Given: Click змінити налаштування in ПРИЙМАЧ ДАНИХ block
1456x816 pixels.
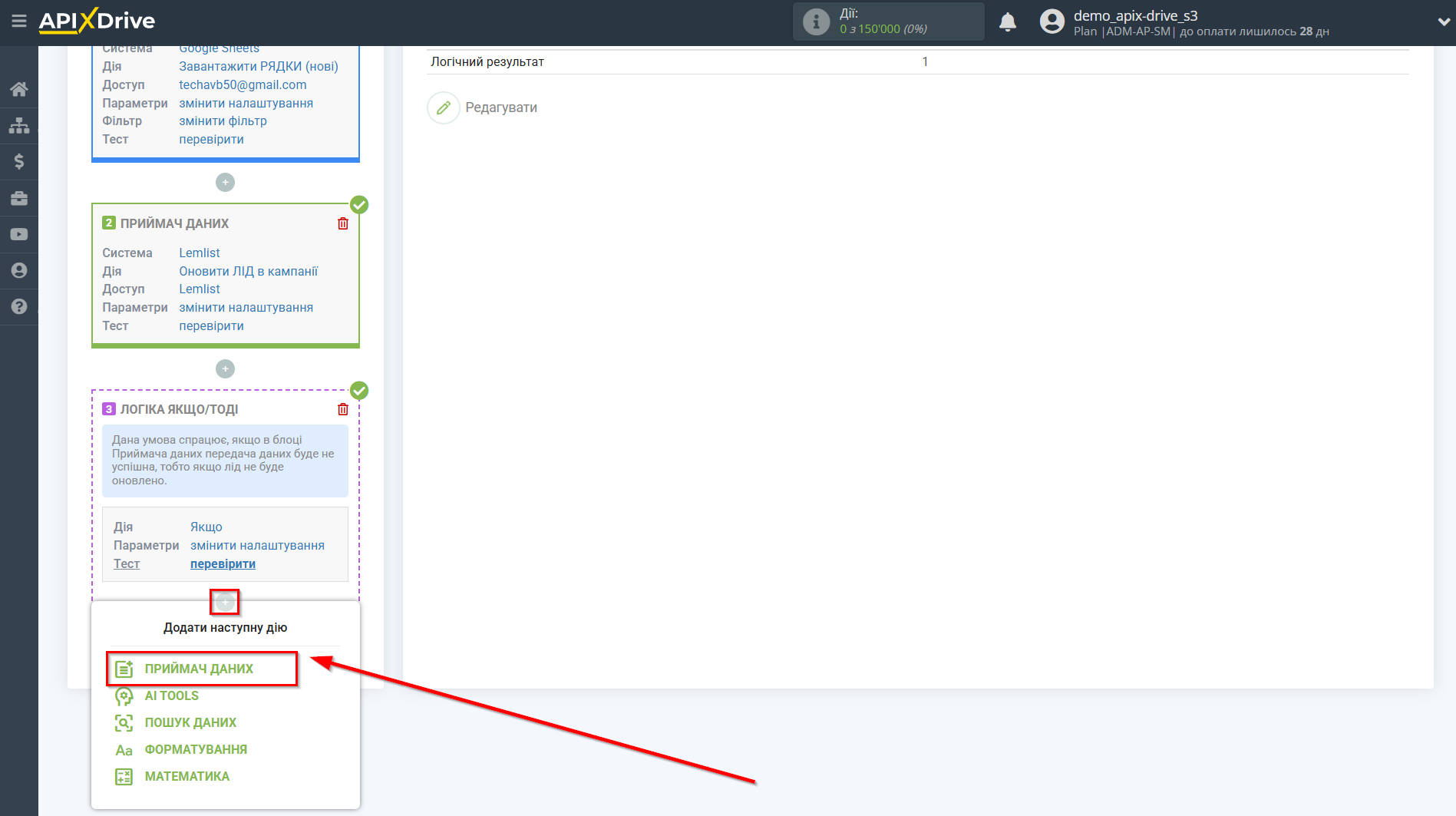Looking at the screenshot, I should 246,307.
